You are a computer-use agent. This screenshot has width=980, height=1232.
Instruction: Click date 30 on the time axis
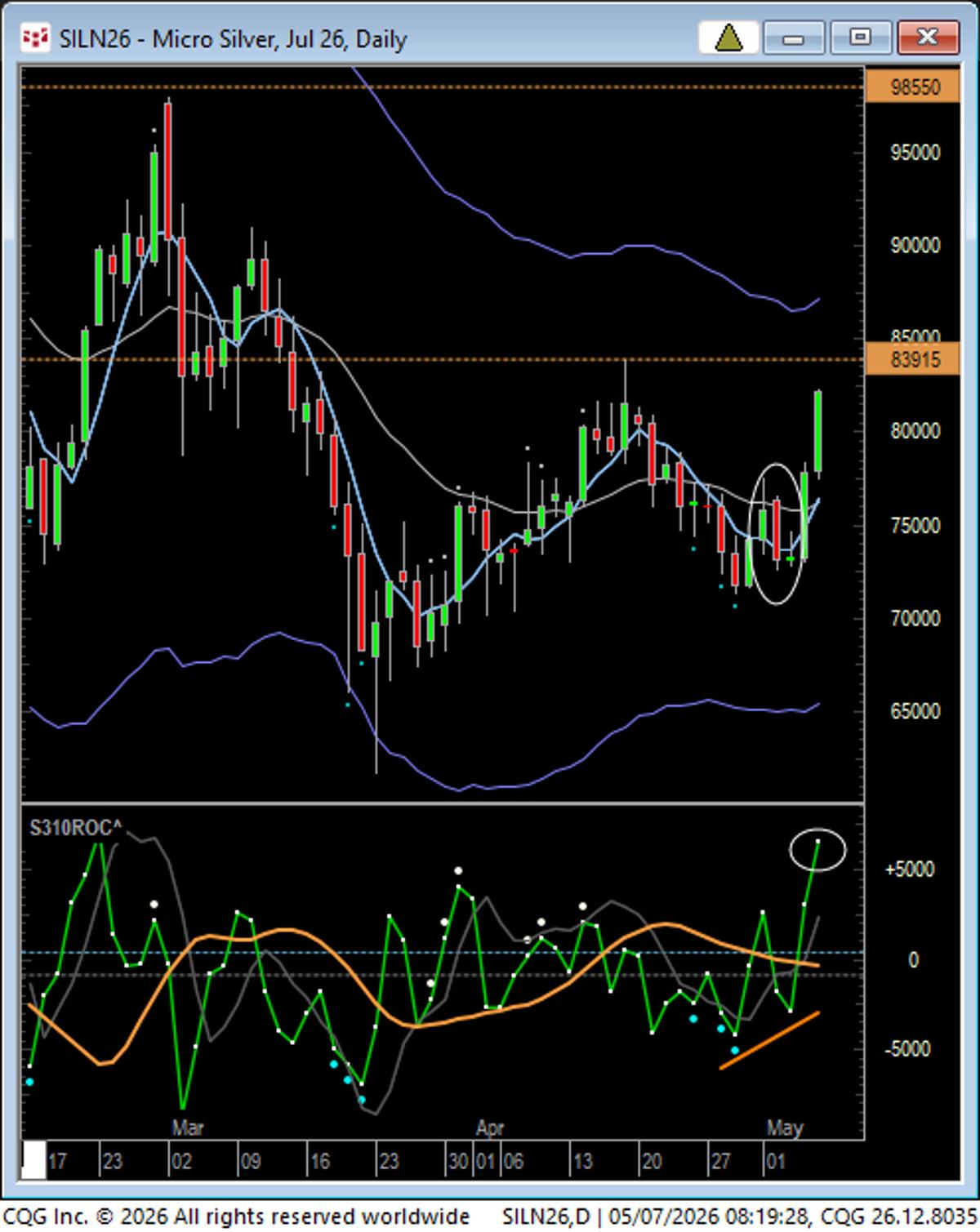(458, 1161)
